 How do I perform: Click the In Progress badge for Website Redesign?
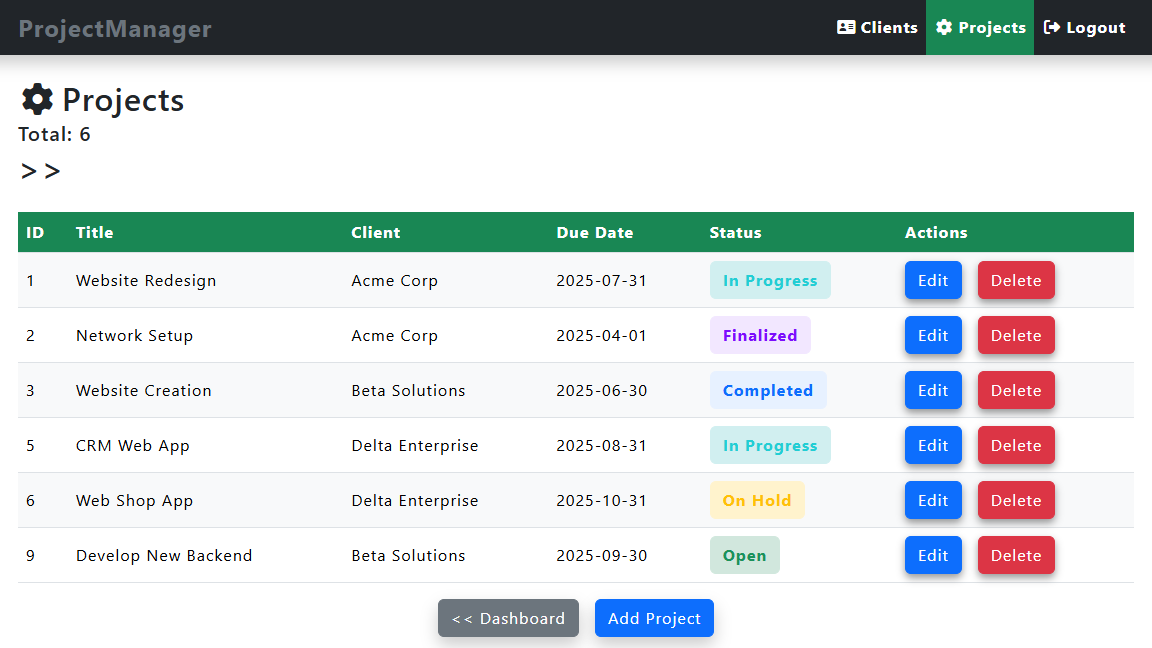770,280
